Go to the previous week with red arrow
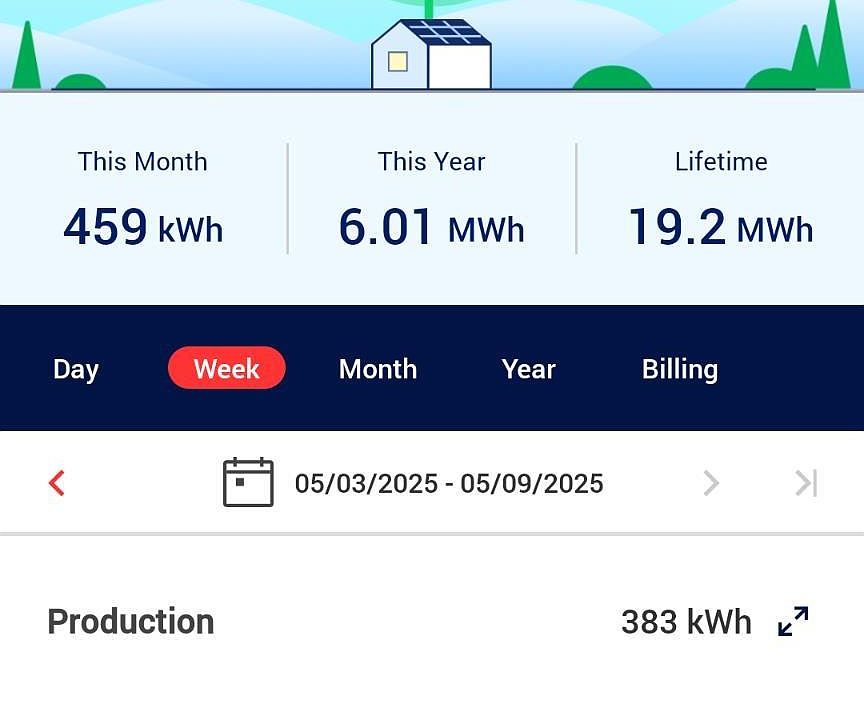 (57, 483)
